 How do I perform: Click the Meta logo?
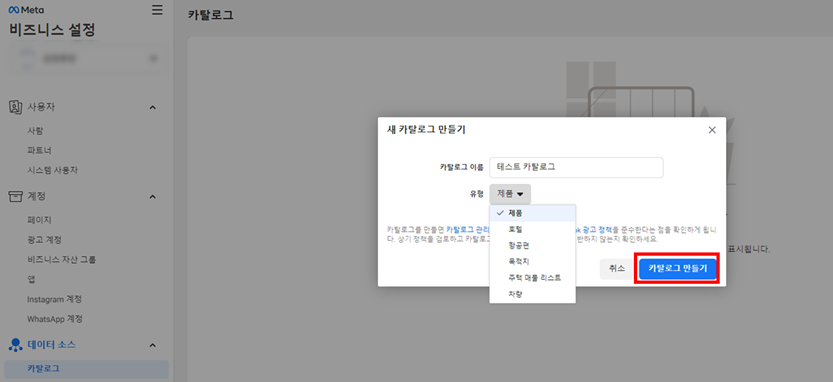tap(26, 10)
